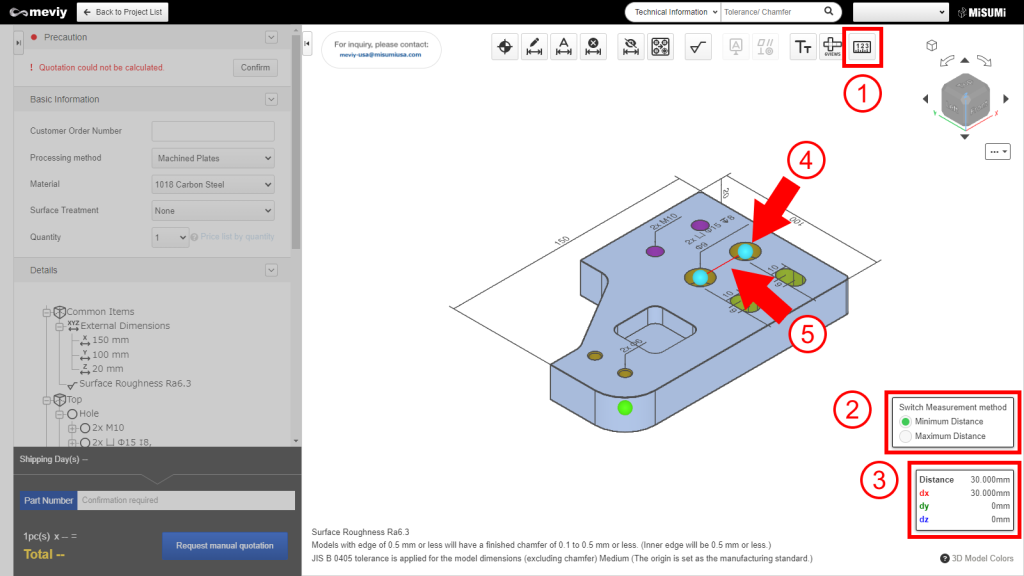Open the Technical Information menu
Screen dimensions: 1024x576
tap(675, 12)
